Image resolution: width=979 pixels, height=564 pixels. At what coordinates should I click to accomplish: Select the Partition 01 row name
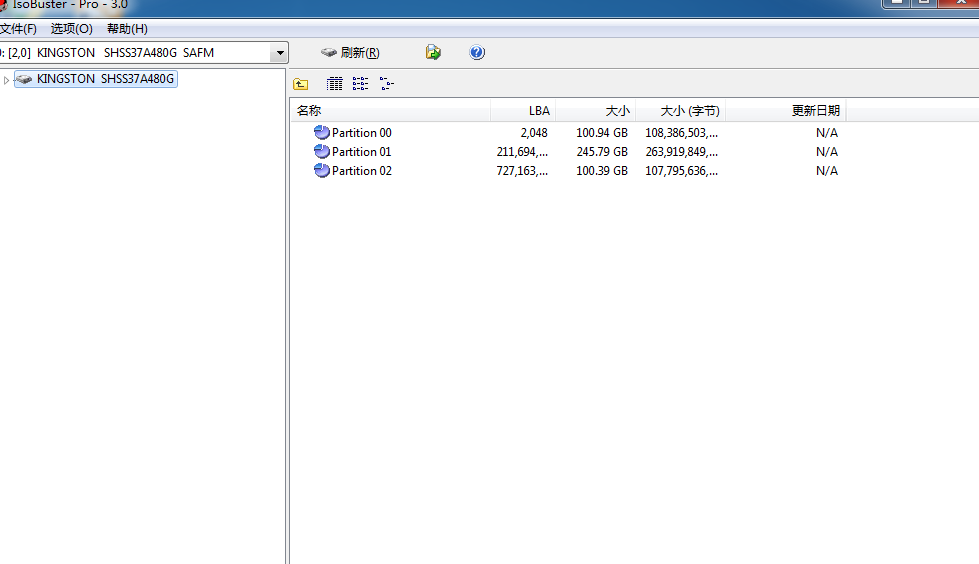362,151
